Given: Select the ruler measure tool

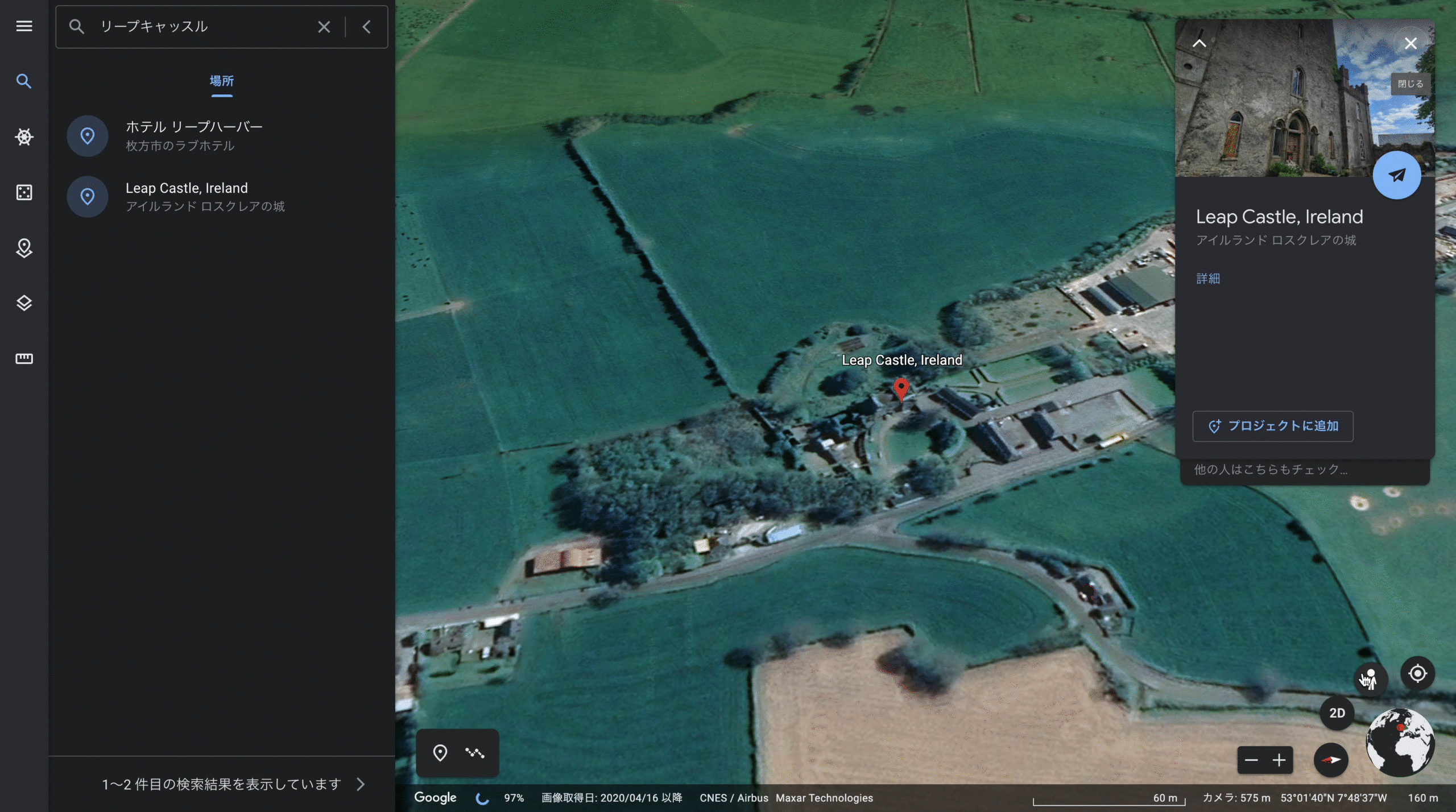Looking at the screenshot, I should [24, 359].
